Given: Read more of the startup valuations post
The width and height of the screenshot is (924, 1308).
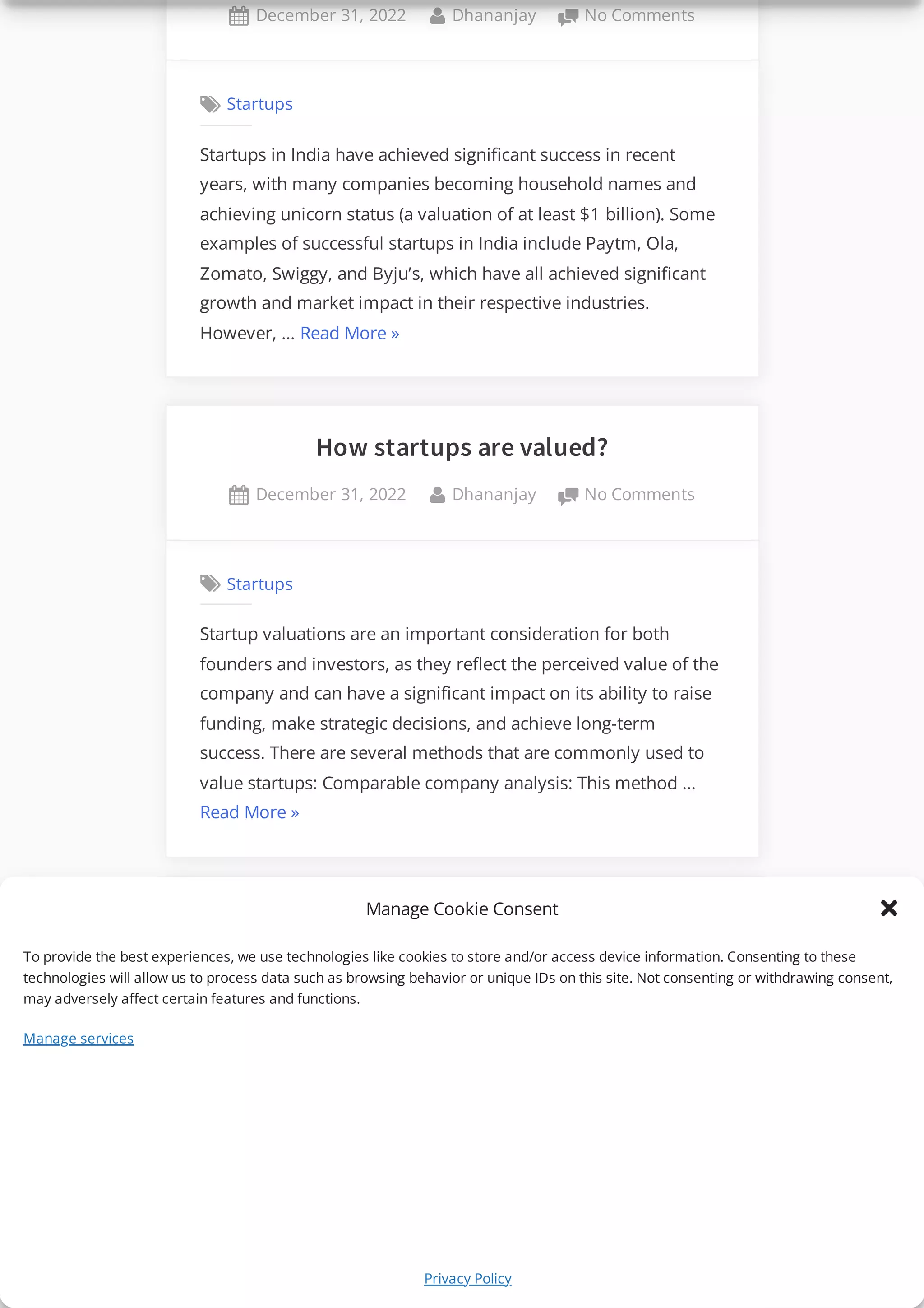Looking at the screenshot, I should pyautogui.click(x=249, y=812).
